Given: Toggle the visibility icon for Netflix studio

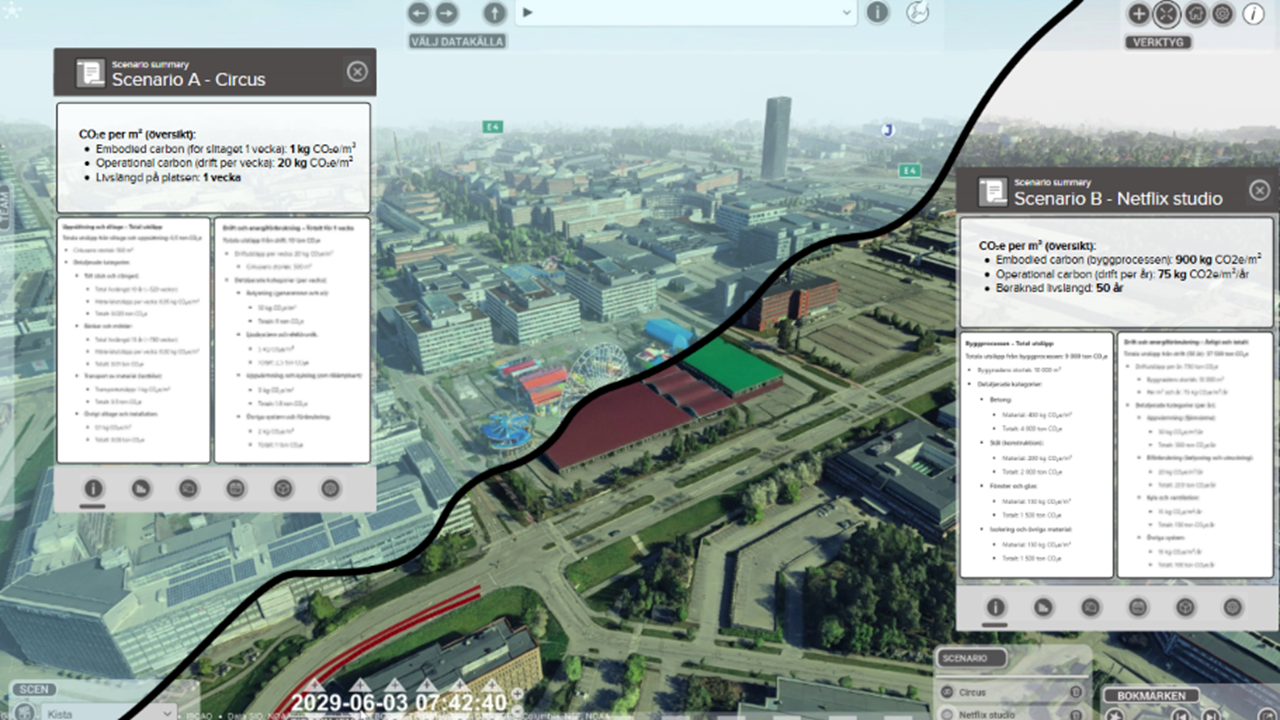Looking at the screenshot, I should [x=946, y=714].
